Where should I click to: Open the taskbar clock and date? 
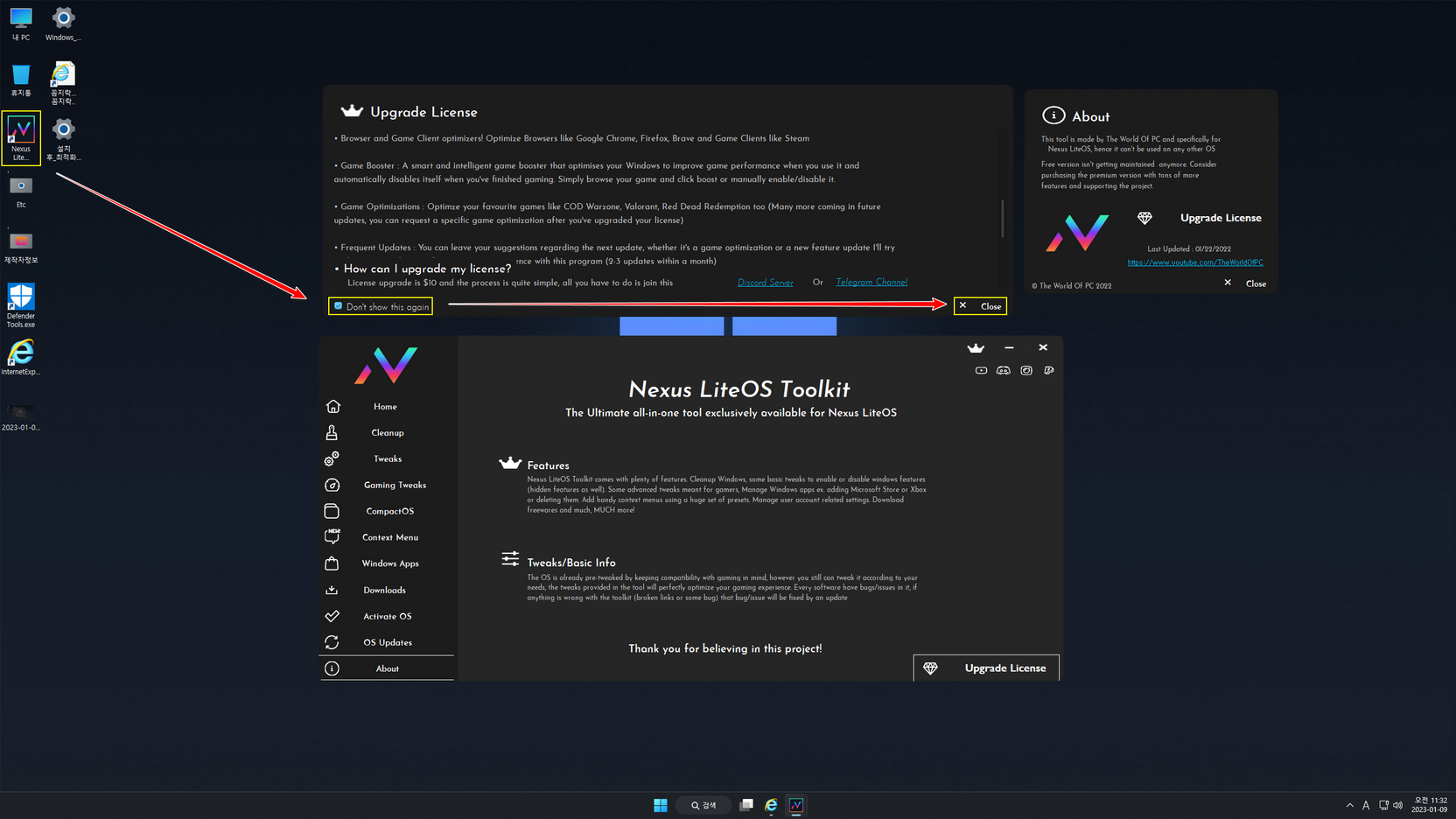[x=1430, y=805]
